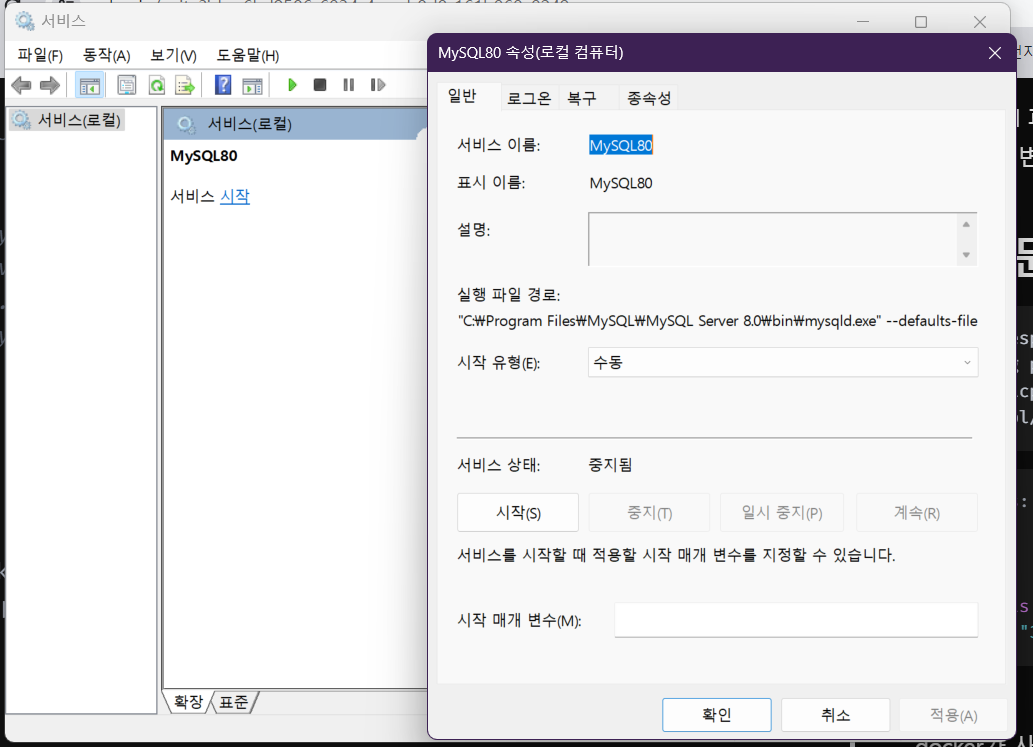Viewport: 1033px width, 747px height.
Task: Open the Properties toolbar icon
Action: (x=126, y=85)
